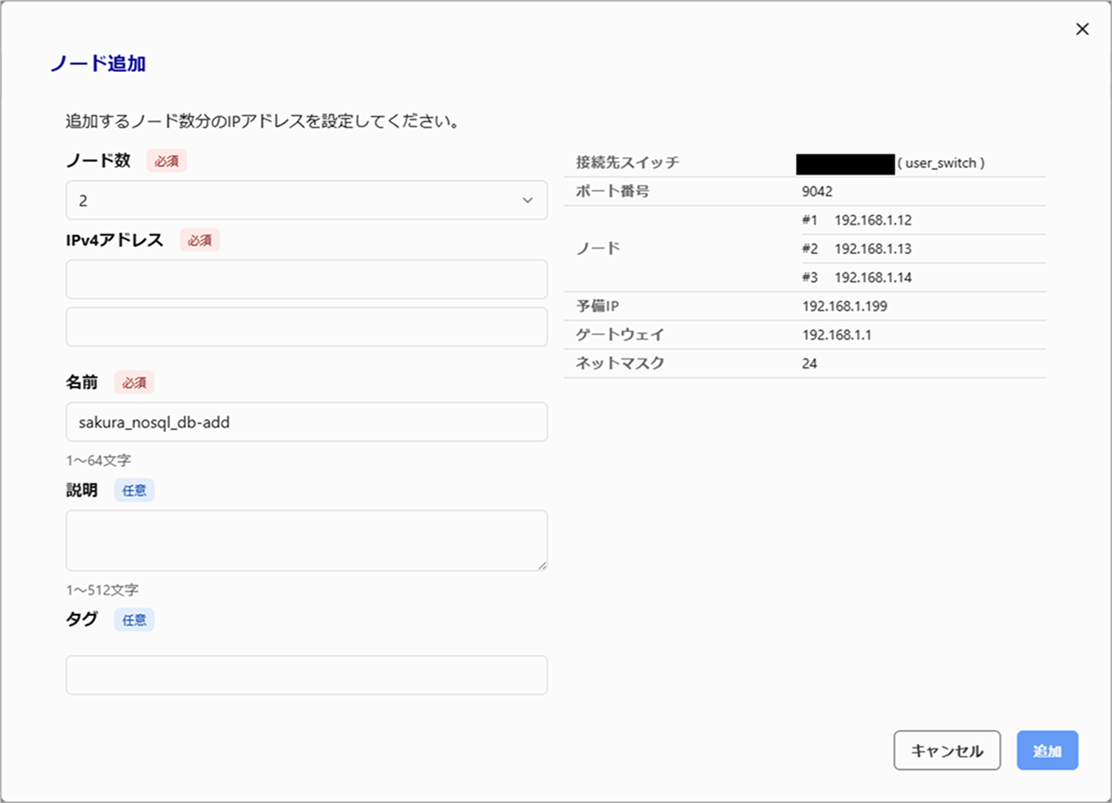1112x803 pixels.
Task: Select node #3 address 192.168.1.14
Action: [872, 277]
